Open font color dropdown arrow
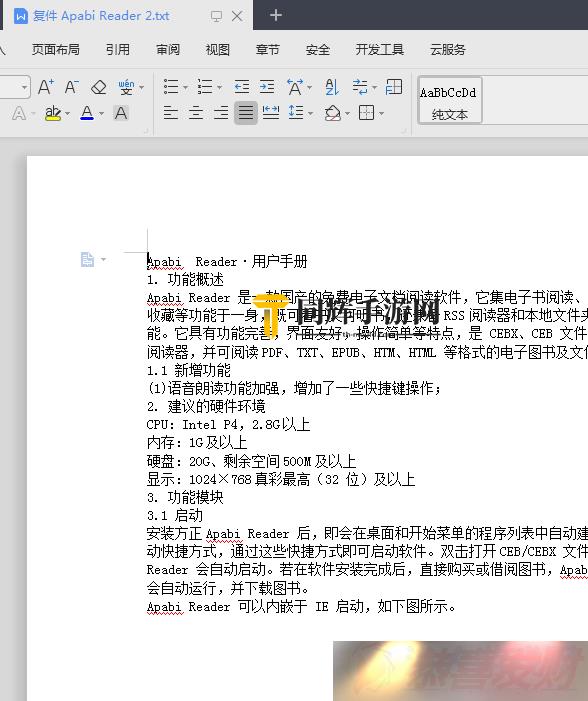 [102, 114]
